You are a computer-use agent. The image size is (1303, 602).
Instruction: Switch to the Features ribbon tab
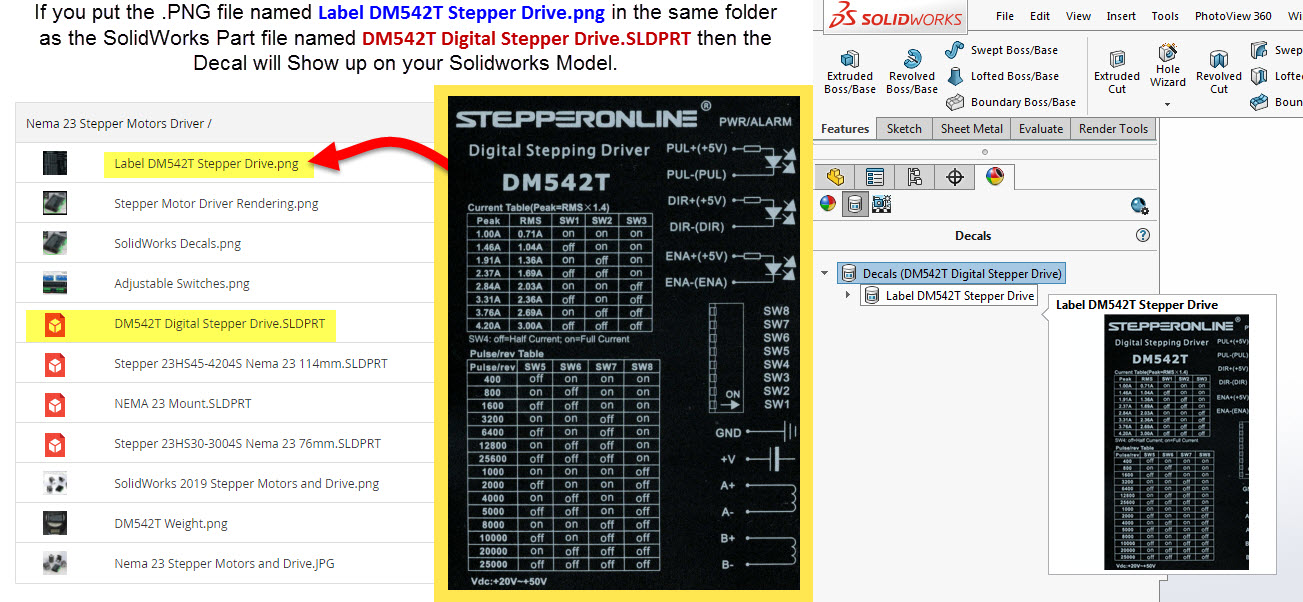coord(845,129)
